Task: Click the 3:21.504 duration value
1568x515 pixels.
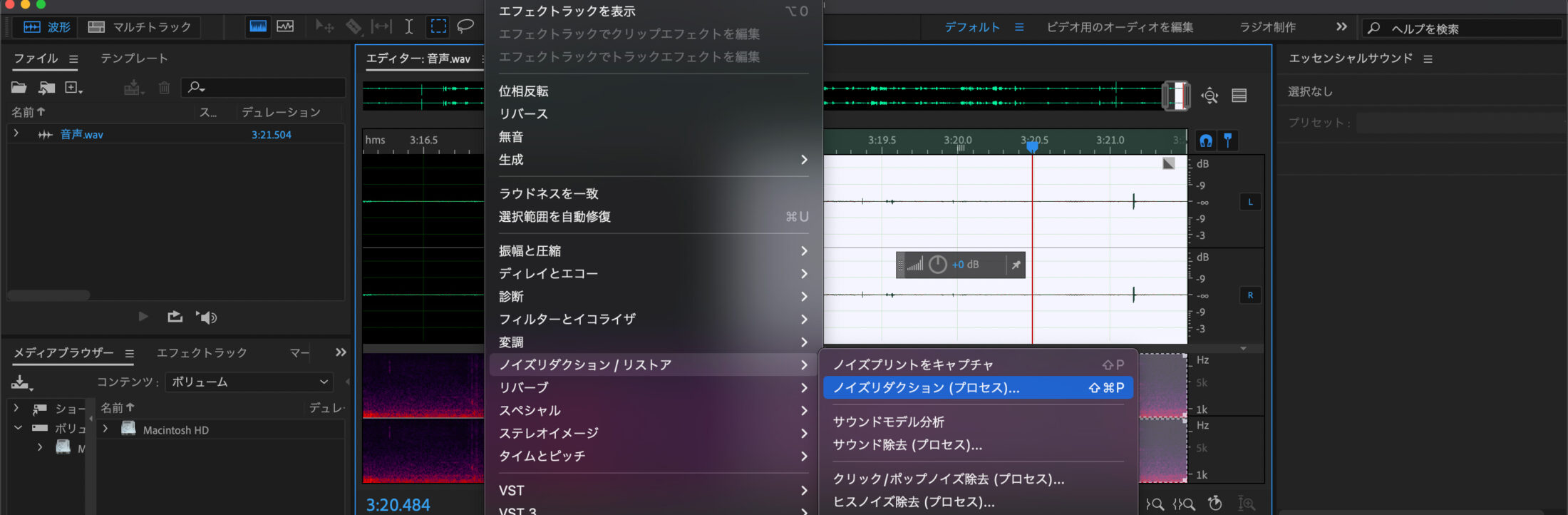Action: pyautogui.click(x=271, y=135)
